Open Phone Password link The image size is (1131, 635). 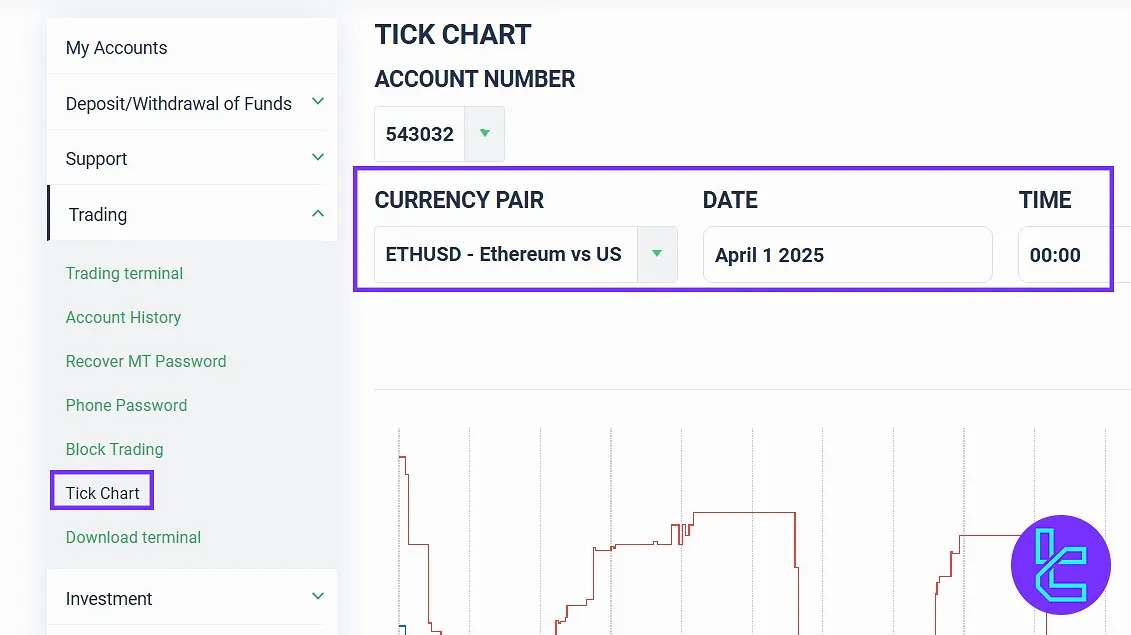click(x=126, y=405)
